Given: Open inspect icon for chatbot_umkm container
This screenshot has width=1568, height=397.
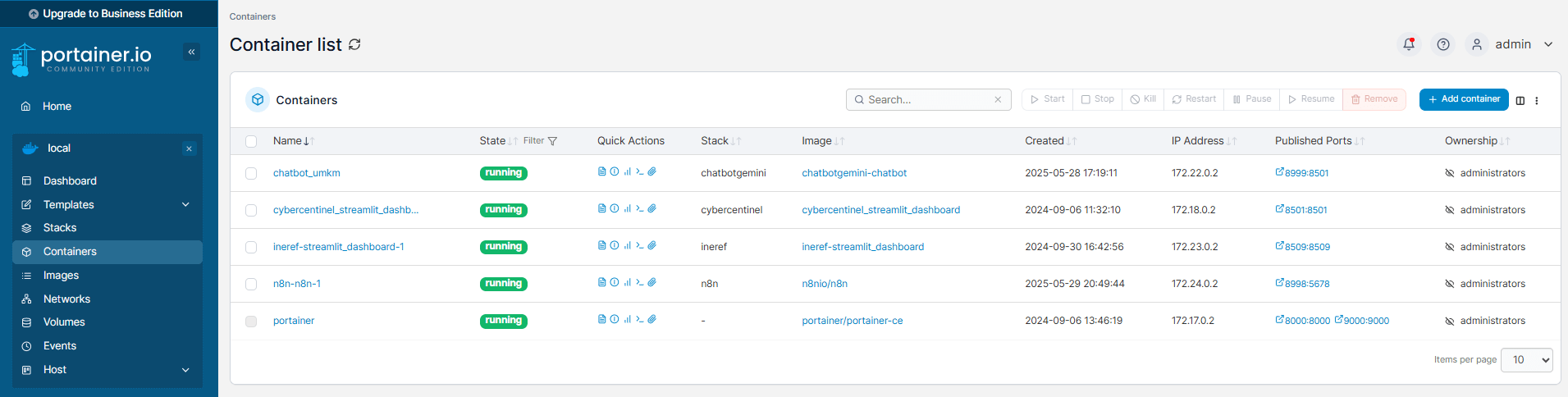Looking at the screenshot, I should [x=615, y=171].
